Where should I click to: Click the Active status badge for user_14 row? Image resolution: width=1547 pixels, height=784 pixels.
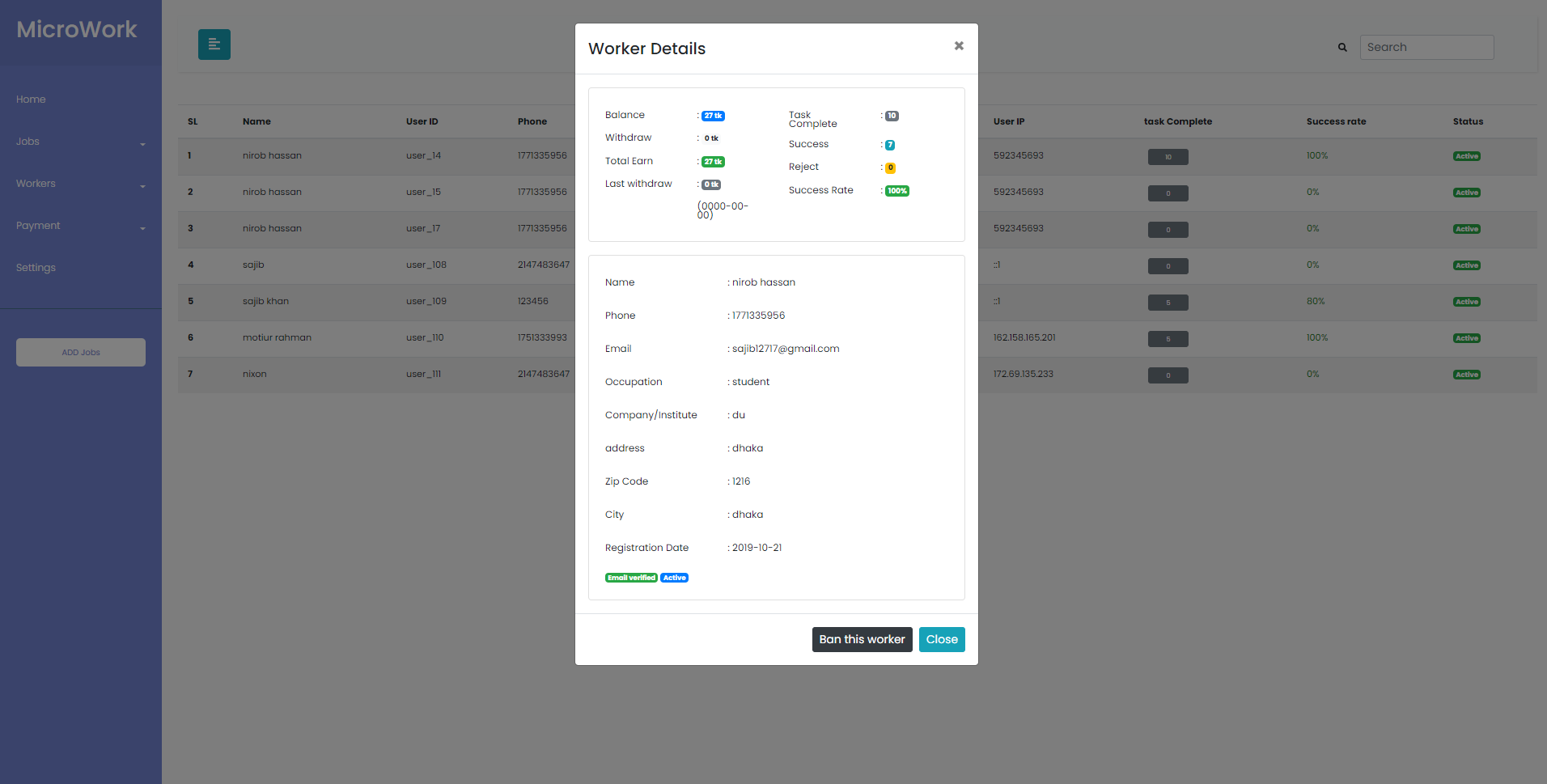pyautogui.click(x=1467, y=156)
